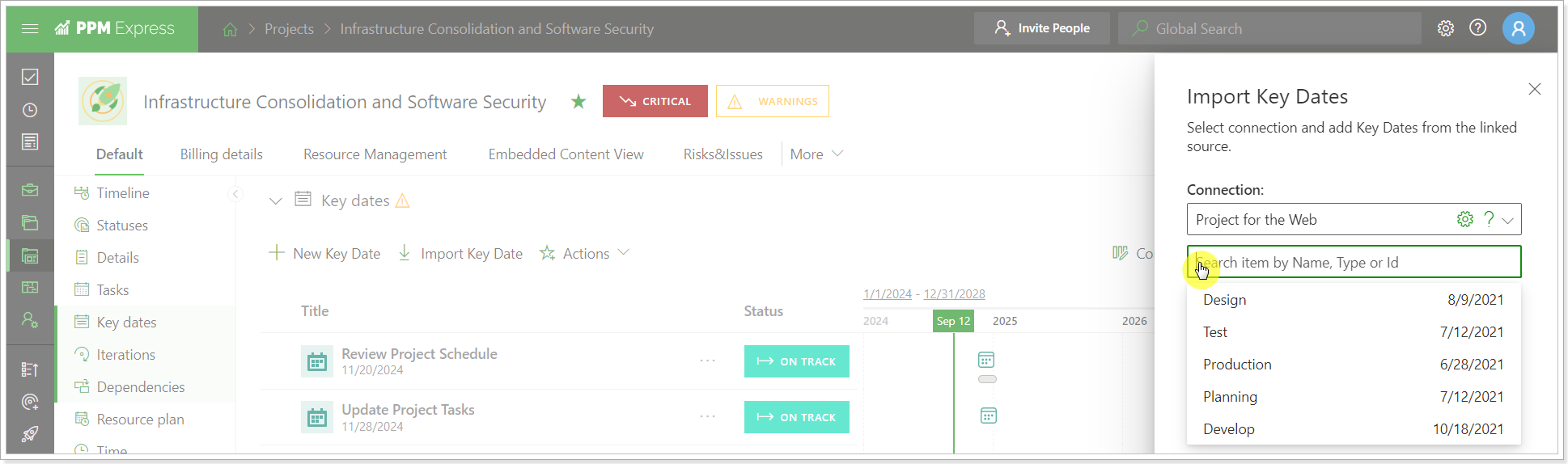
Task: Toggle the favorite star for the project
Action: click(x=578, y=102)
